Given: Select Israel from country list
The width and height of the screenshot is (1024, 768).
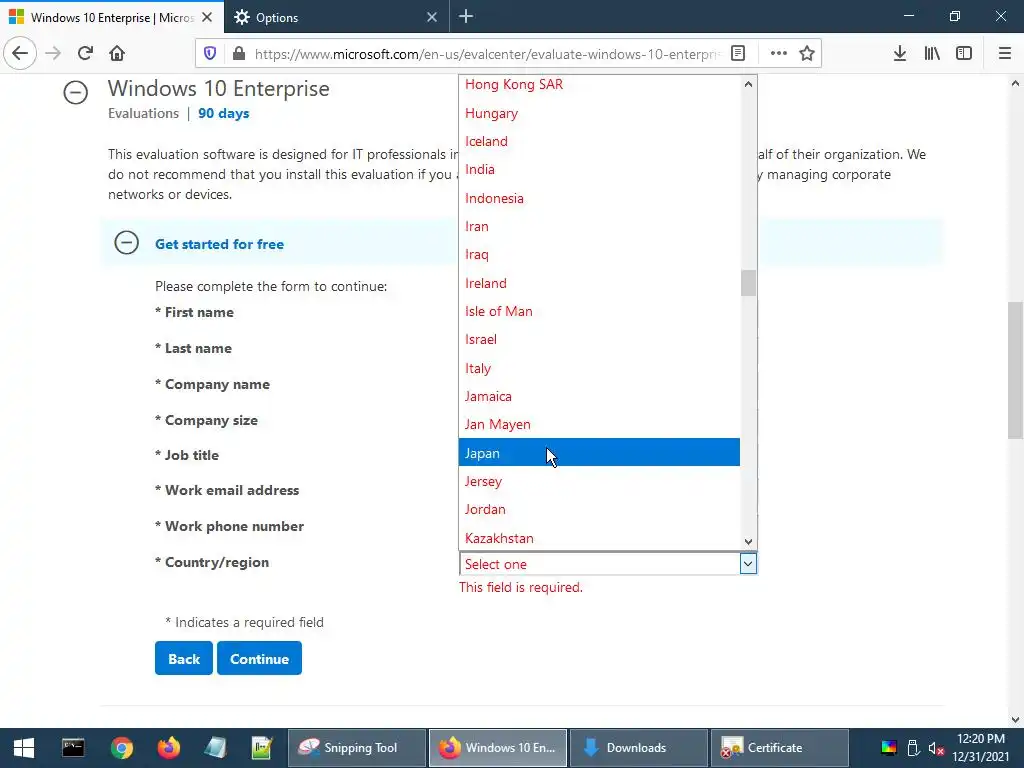Looking at the screenshot, I should pyautogui.click(x=599, y=339).
